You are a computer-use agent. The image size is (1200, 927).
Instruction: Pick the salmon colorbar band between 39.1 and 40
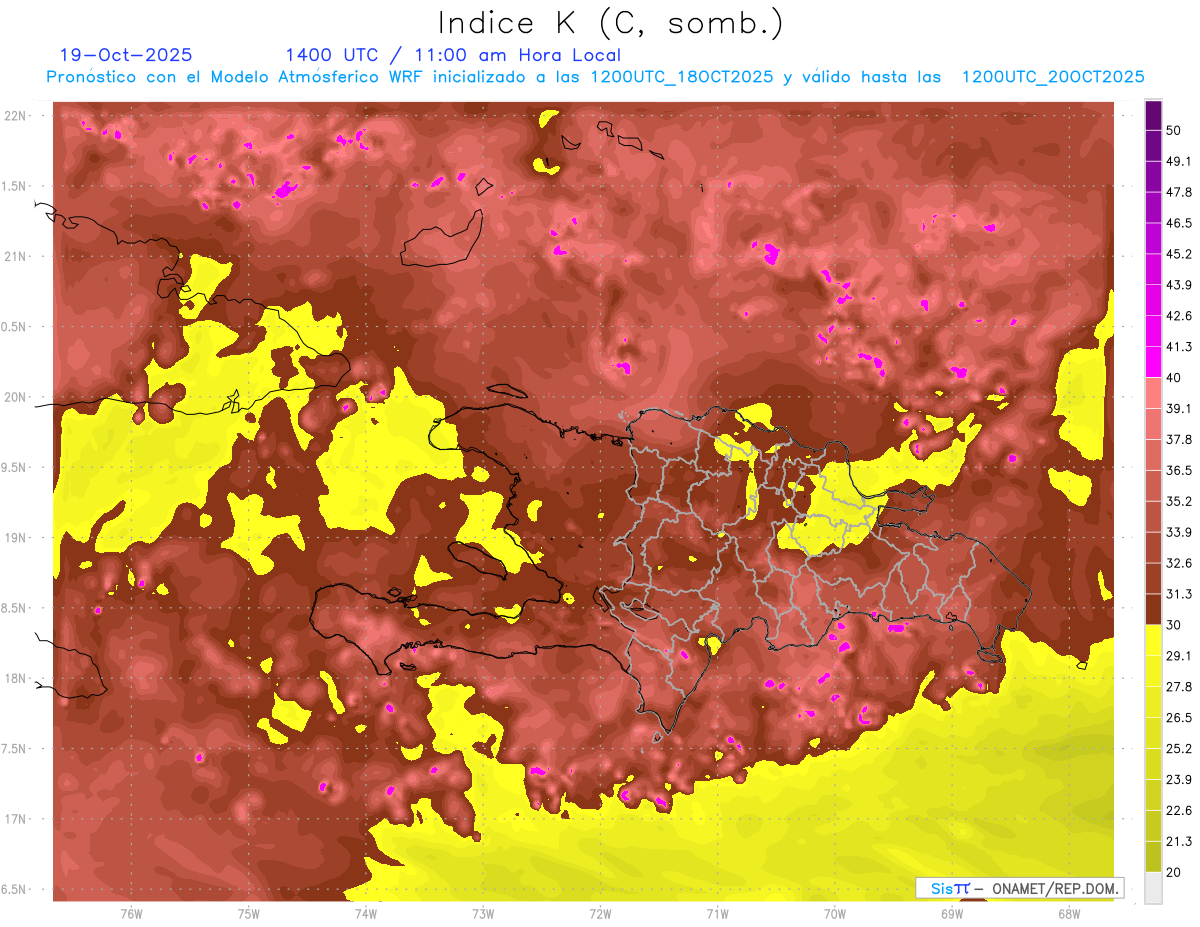coord(1153,393)
